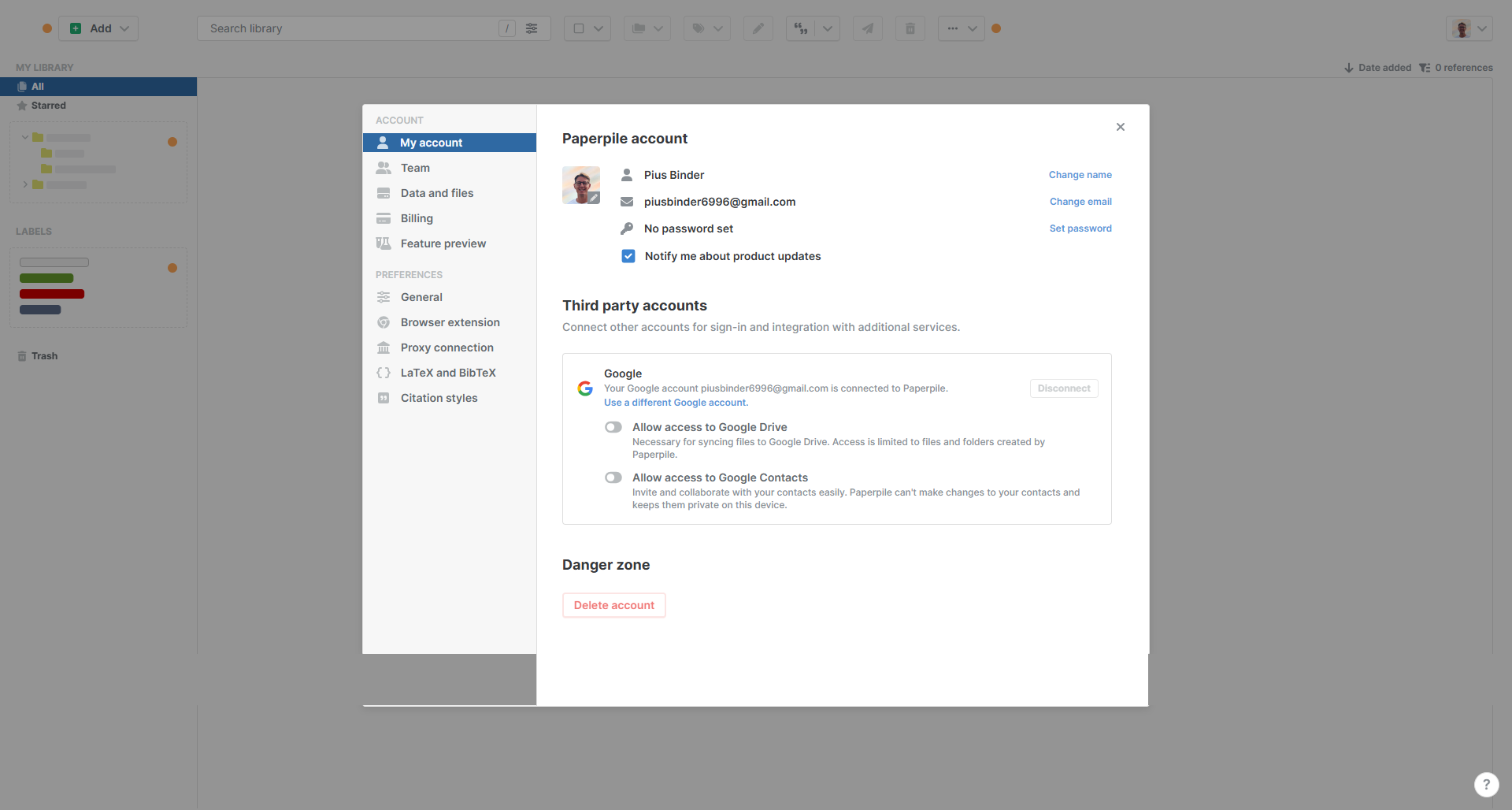Viewport: 1512px width, 810px height.
Task: Click the paper plane share icon
Action: coord(867,28)
